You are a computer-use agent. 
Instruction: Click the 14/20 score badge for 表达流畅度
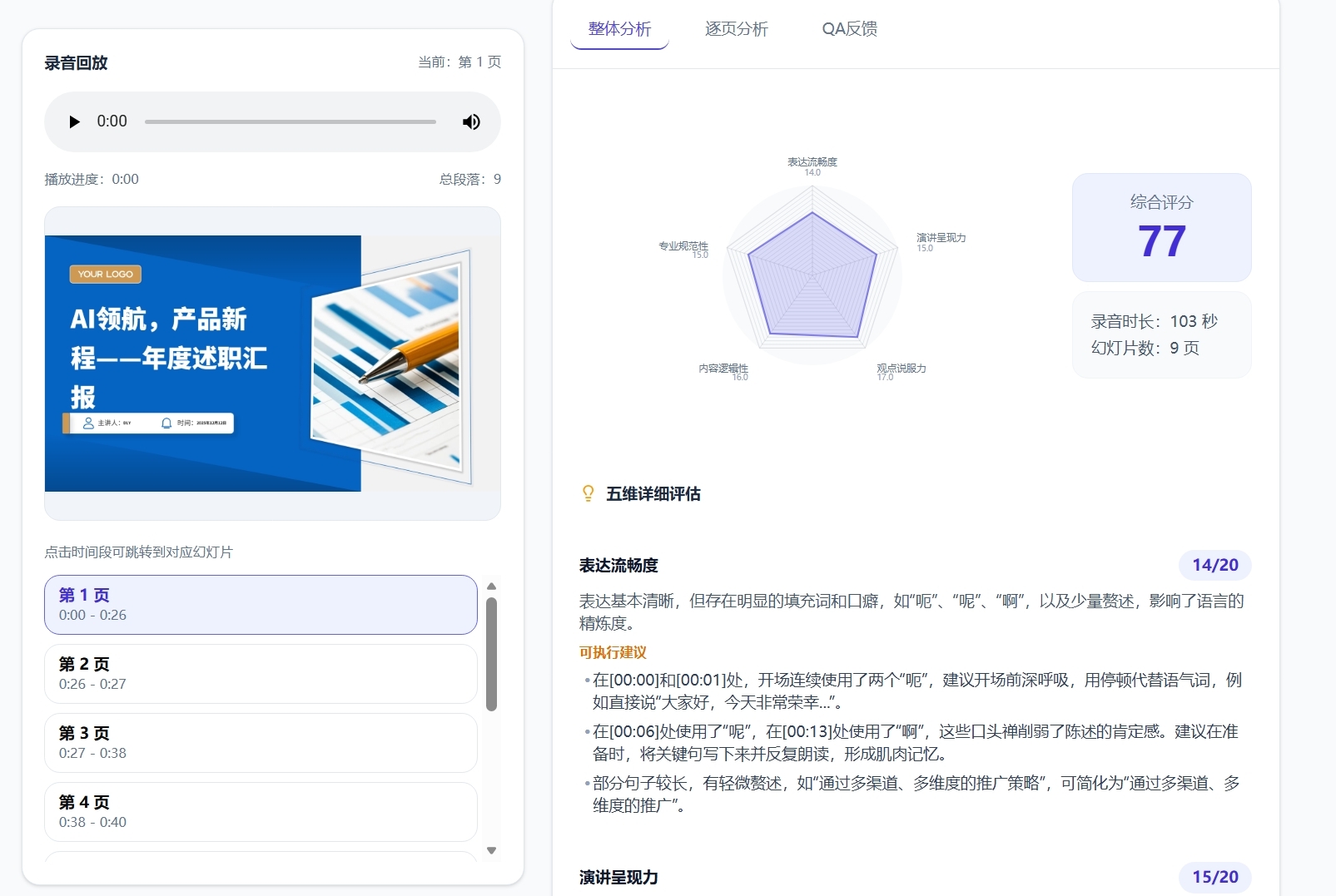[x=1216, y=565]
